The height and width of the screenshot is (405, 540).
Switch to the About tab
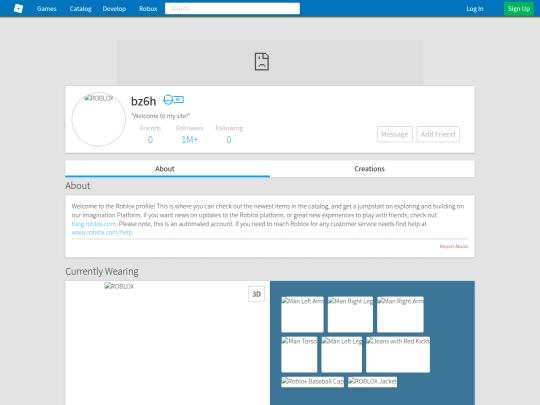pos(167,169)
